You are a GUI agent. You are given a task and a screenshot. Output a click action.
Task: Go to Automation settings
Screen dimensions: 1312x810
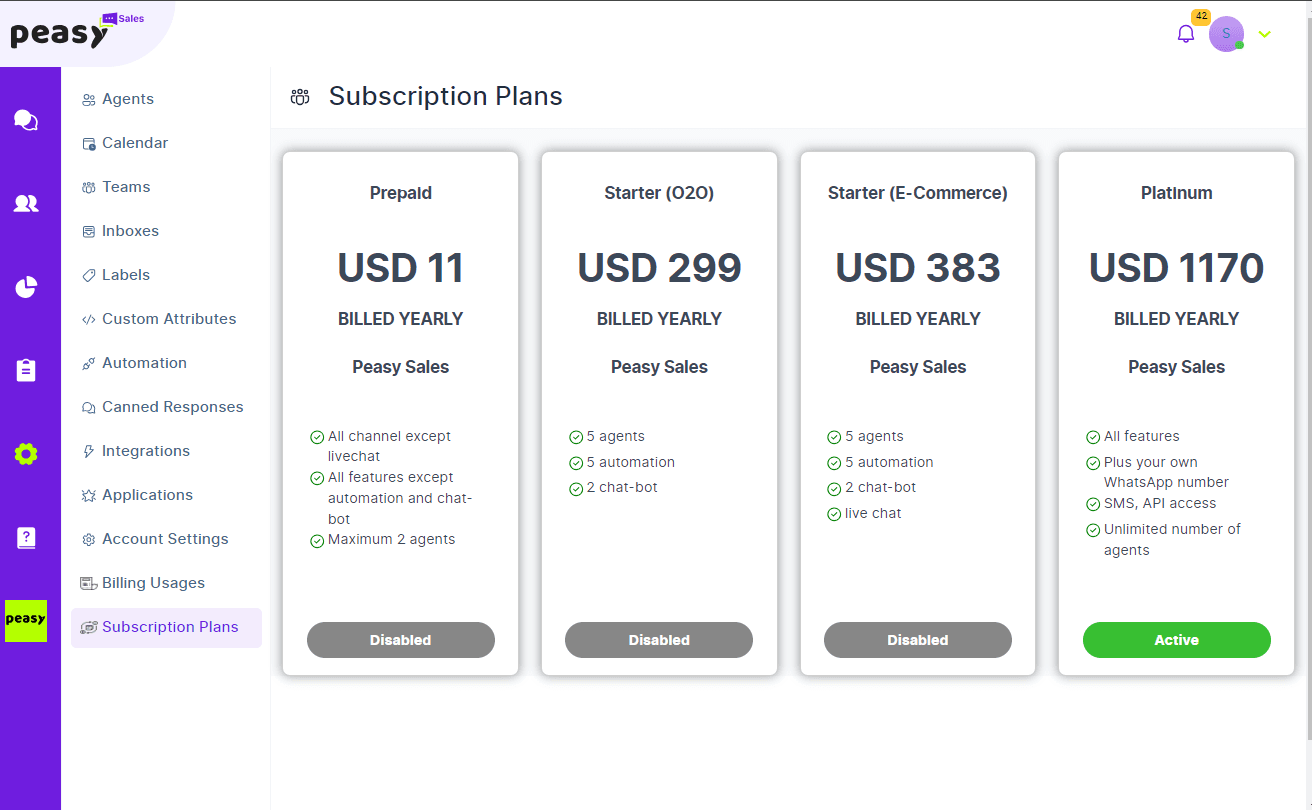[x=144, y=363]
